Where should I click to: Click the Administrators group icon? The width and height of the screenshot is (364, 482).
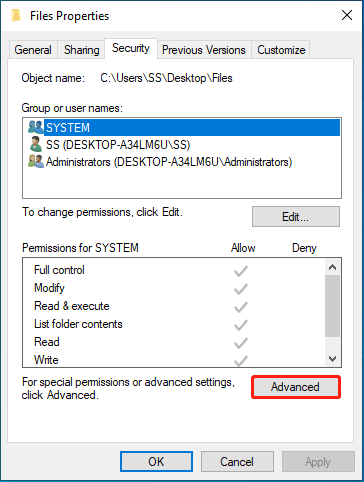[36, 161]
